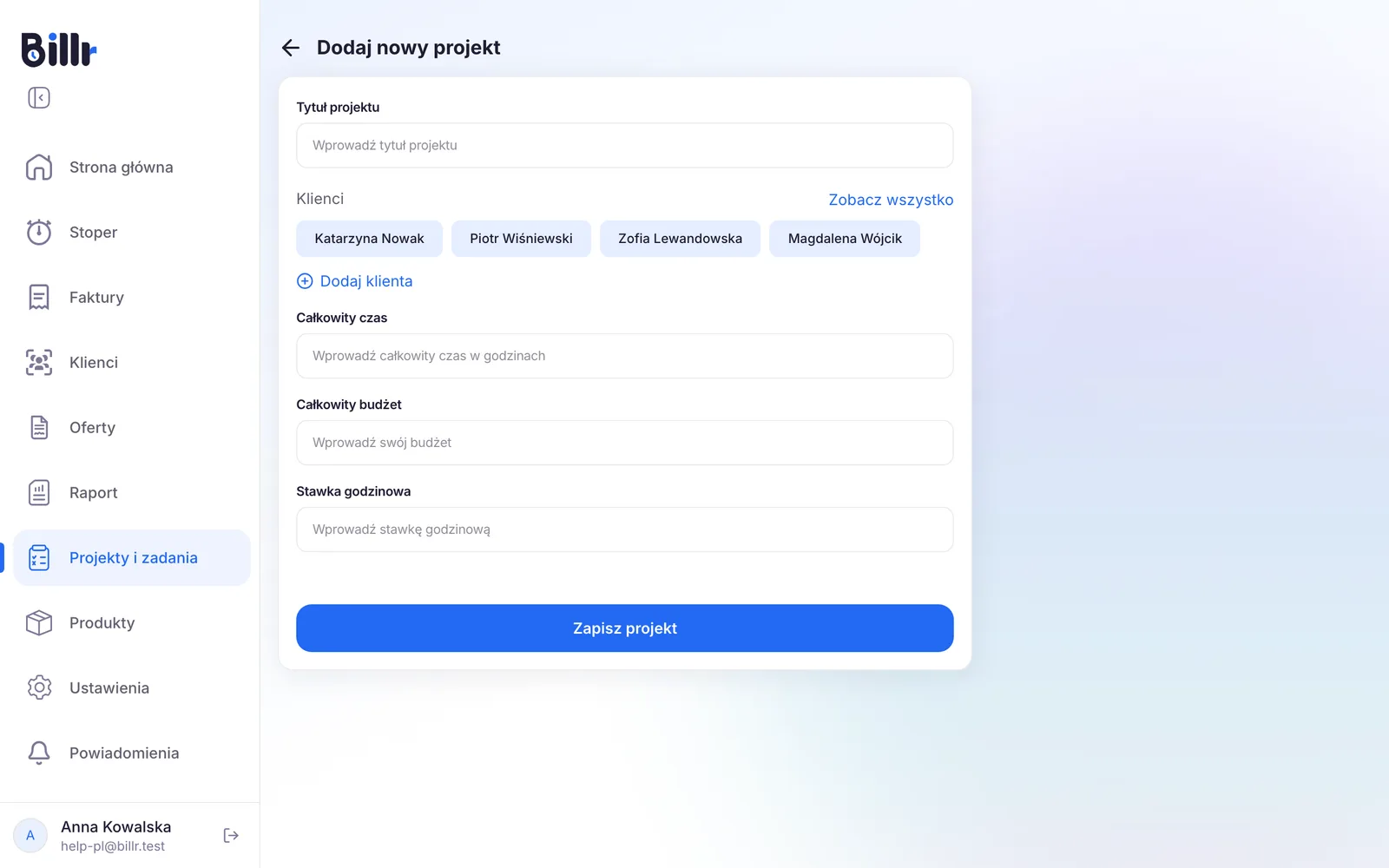Click the box icon beside Produkty
The width and height of the screenshot is (1389, 868).
pos(39,622)
